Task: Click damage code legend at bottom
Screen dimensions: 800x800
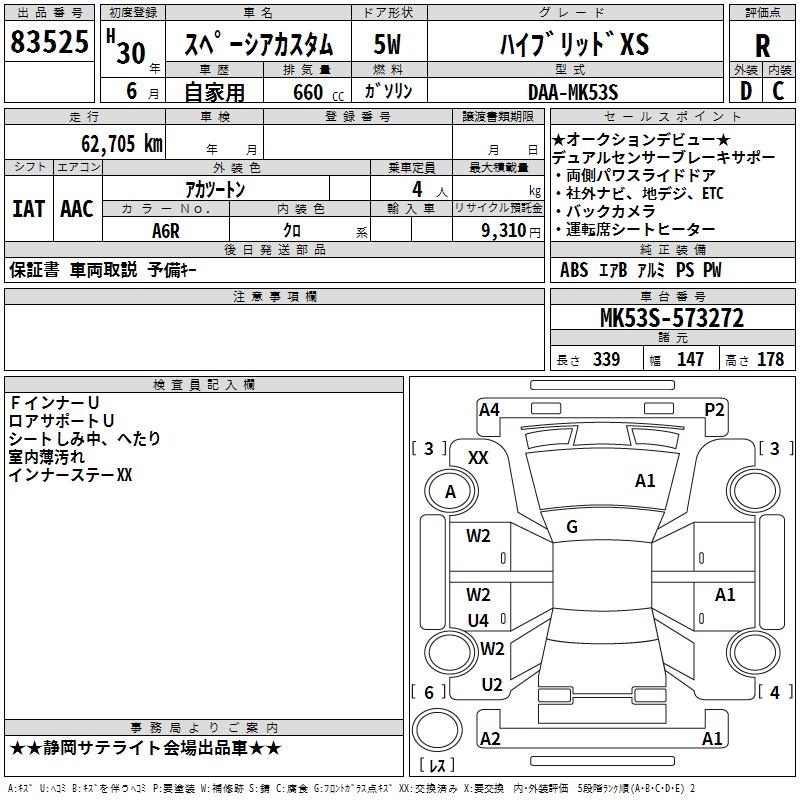Action: tap(351, 788)
